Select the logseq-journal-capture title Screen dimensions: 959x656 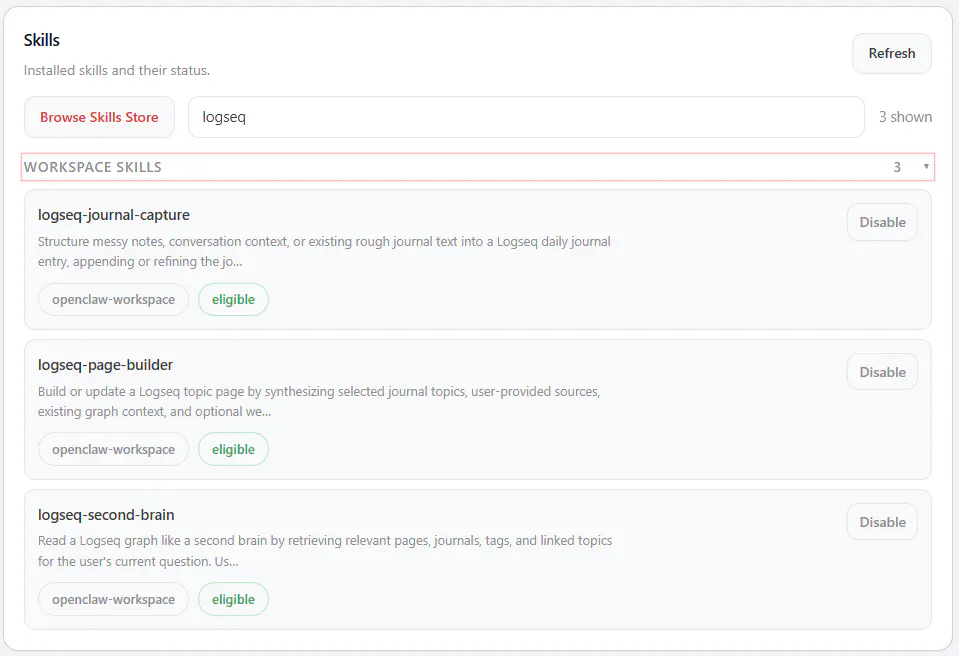(x=114, y=215)
